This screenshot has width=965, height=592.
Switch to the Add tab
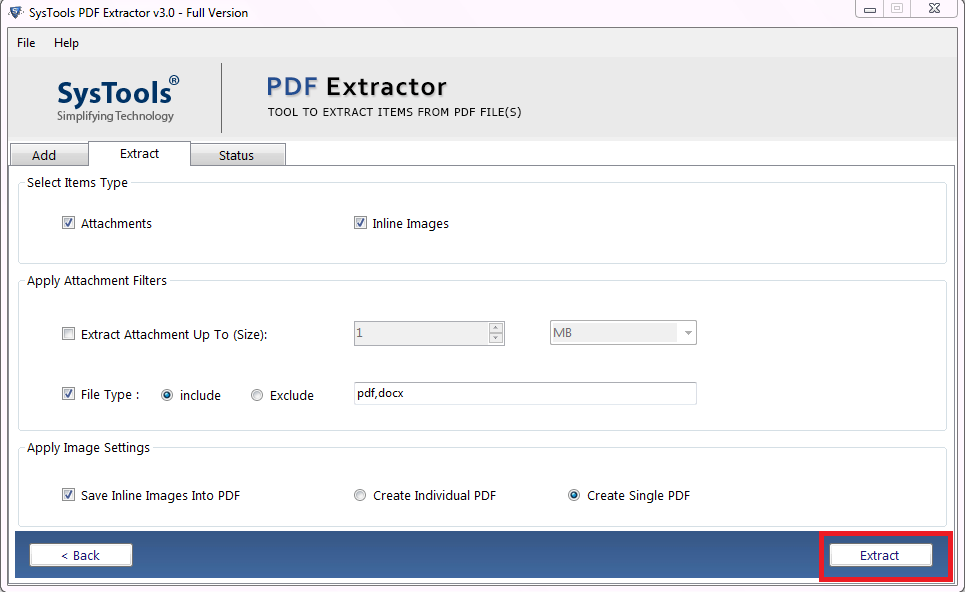[49, 155]
